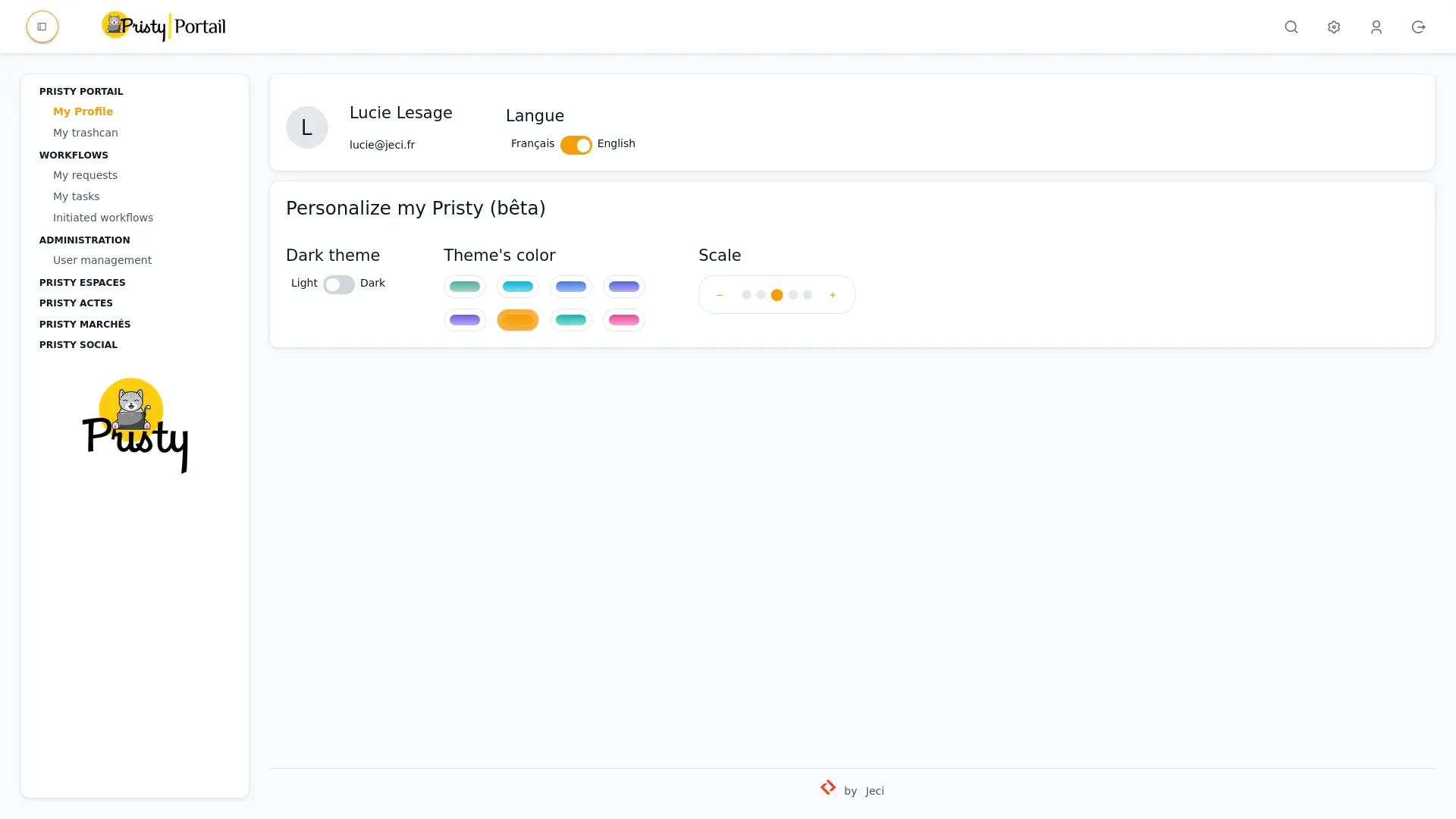1456x819 pixels.
Task: Select the fourth scale dot
Action: coord(792,295)
